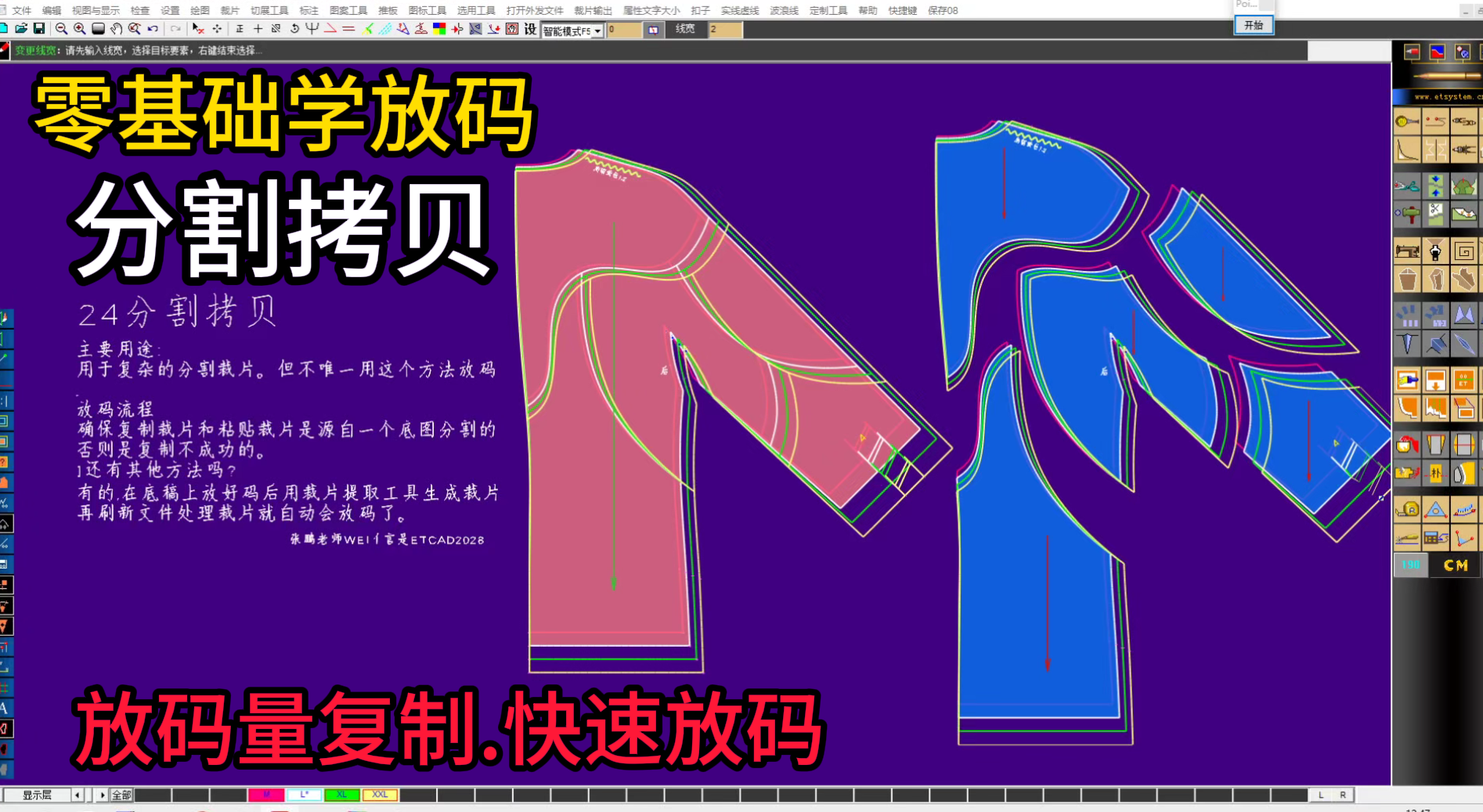Select the sewing machine icon in right panel
This screenshot has height=812, width=1483.
(1406, 252)
